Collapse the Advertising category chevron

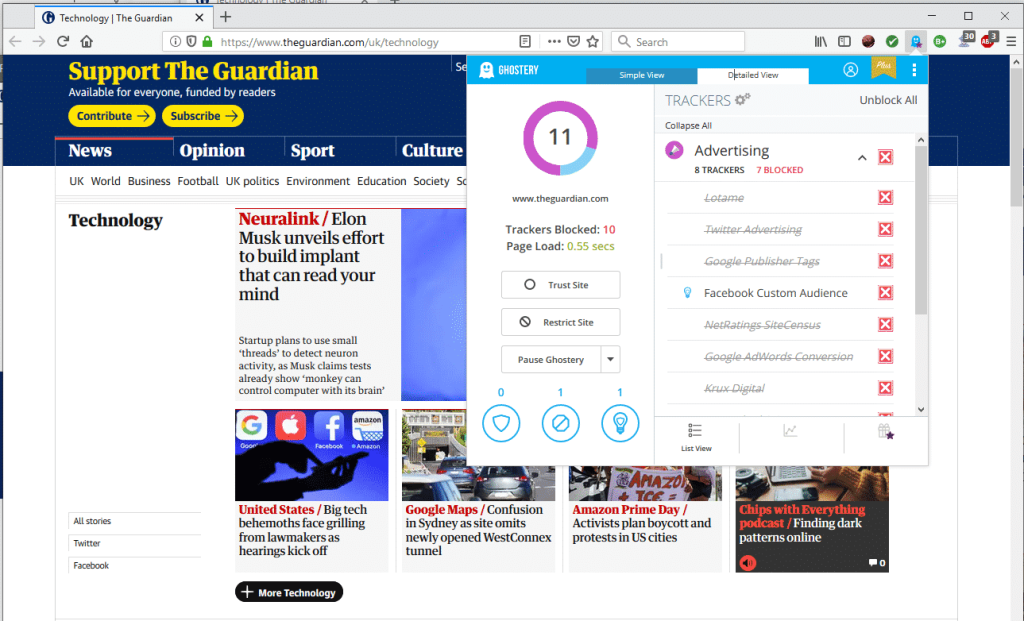862,158
